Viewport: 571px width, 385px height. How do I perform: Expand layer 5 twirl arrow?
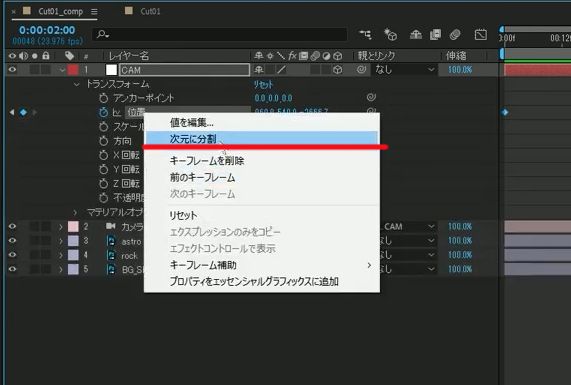click(x=61, y=269)
